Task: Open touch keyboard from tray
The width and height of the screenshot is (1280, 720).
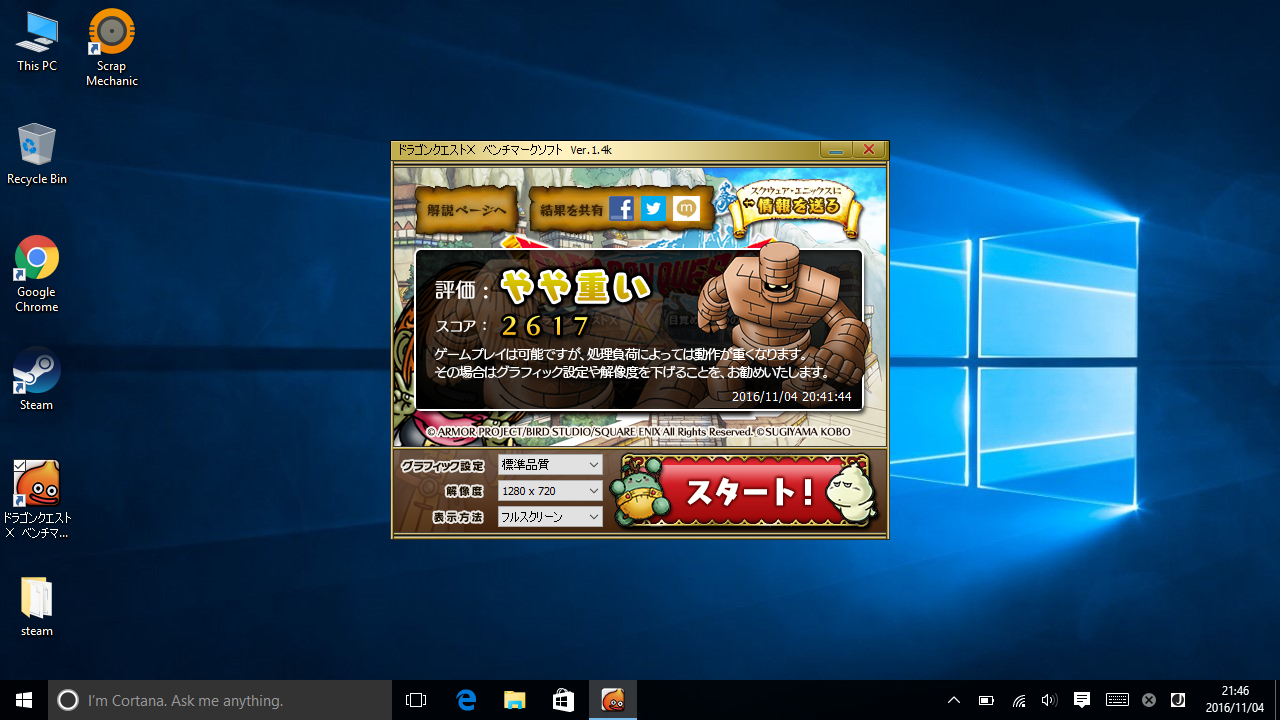Action: [1117, 700]
